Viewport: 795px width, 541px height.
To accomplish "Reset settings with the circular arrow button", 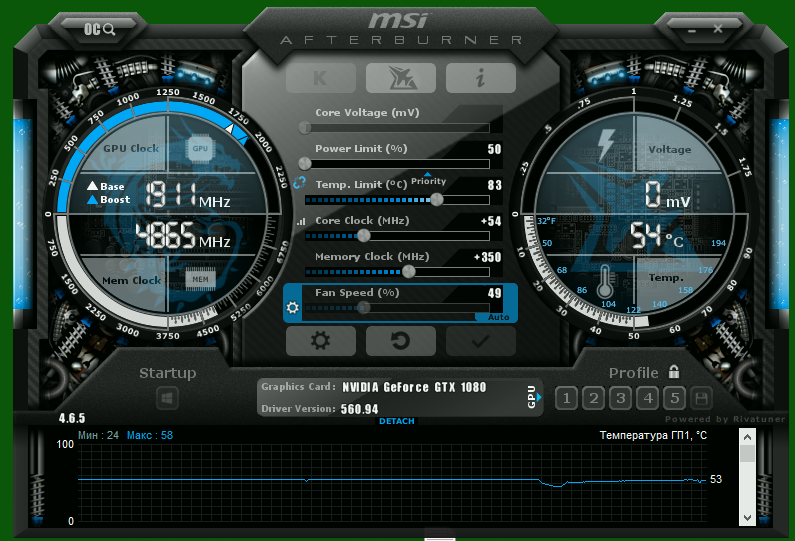I will [x=401, y=341].
